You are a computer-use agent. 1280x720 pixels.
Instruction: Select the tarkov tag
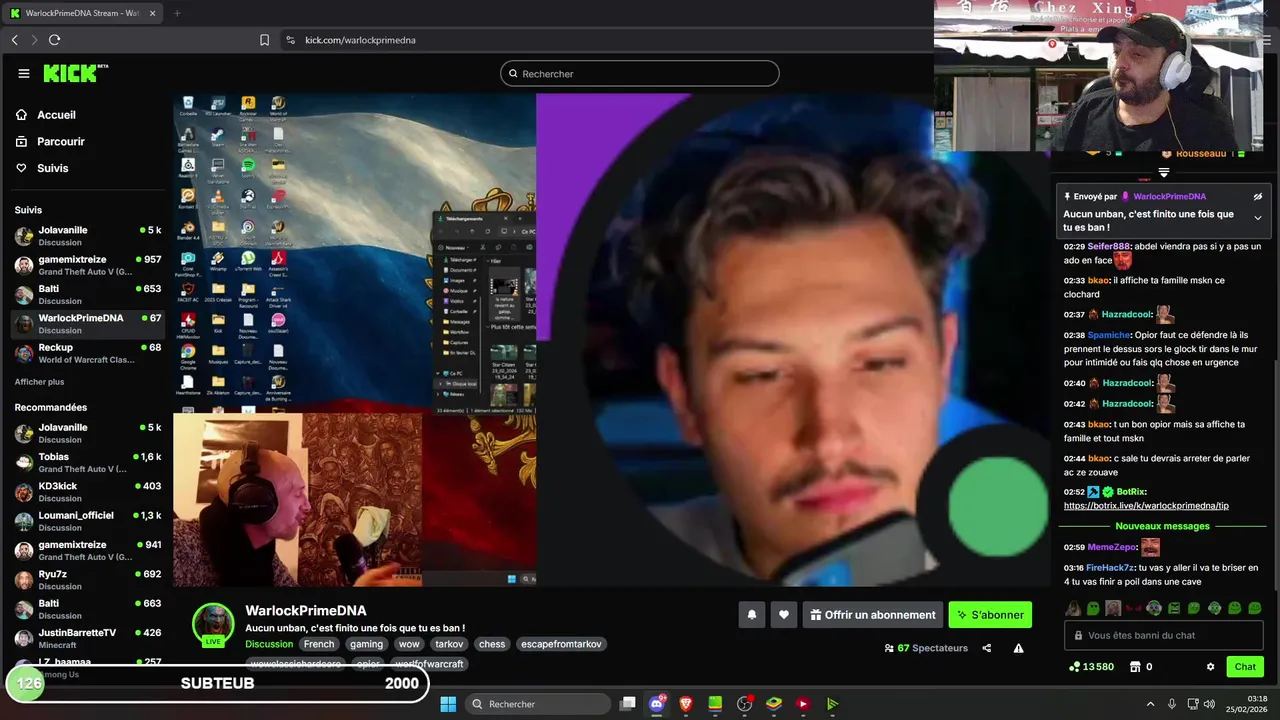(x=449, y=644)
